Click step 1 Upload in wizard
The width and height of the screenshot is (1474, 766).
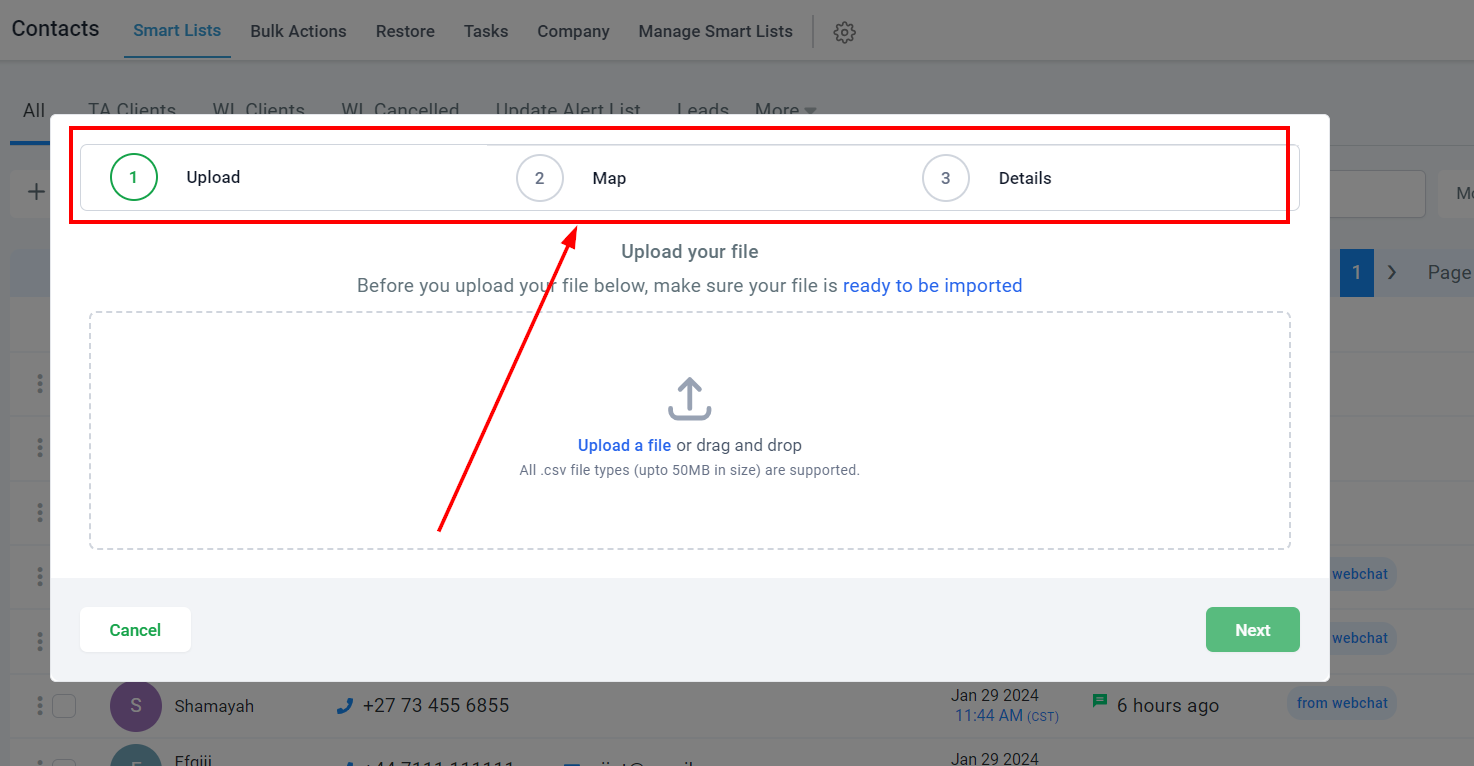[176, 177]
